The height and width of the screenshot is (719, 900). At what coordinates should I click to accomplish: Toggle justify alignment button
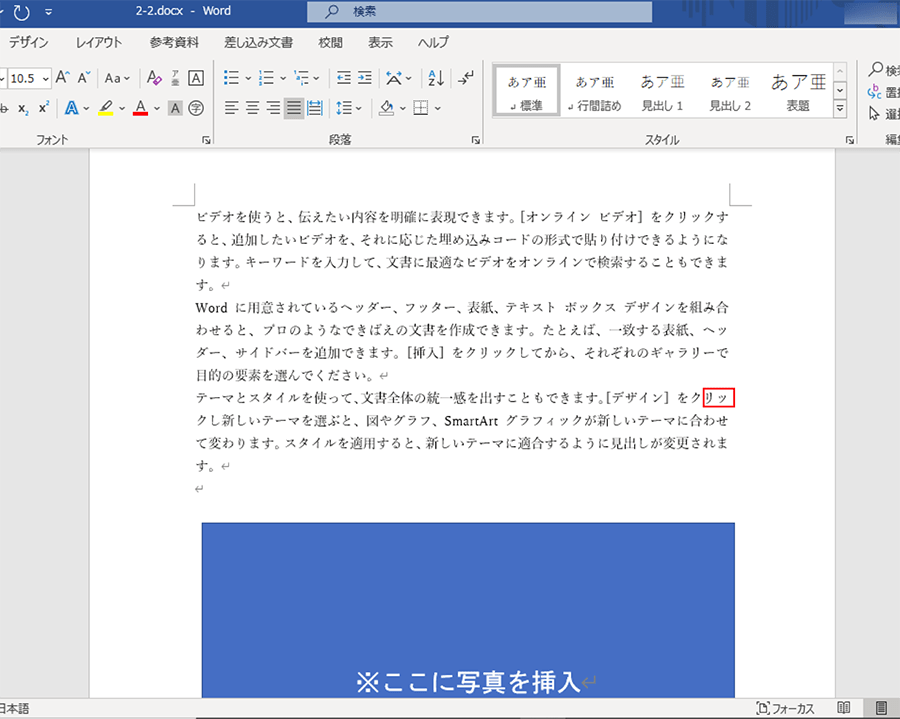(x=294, y=108)
